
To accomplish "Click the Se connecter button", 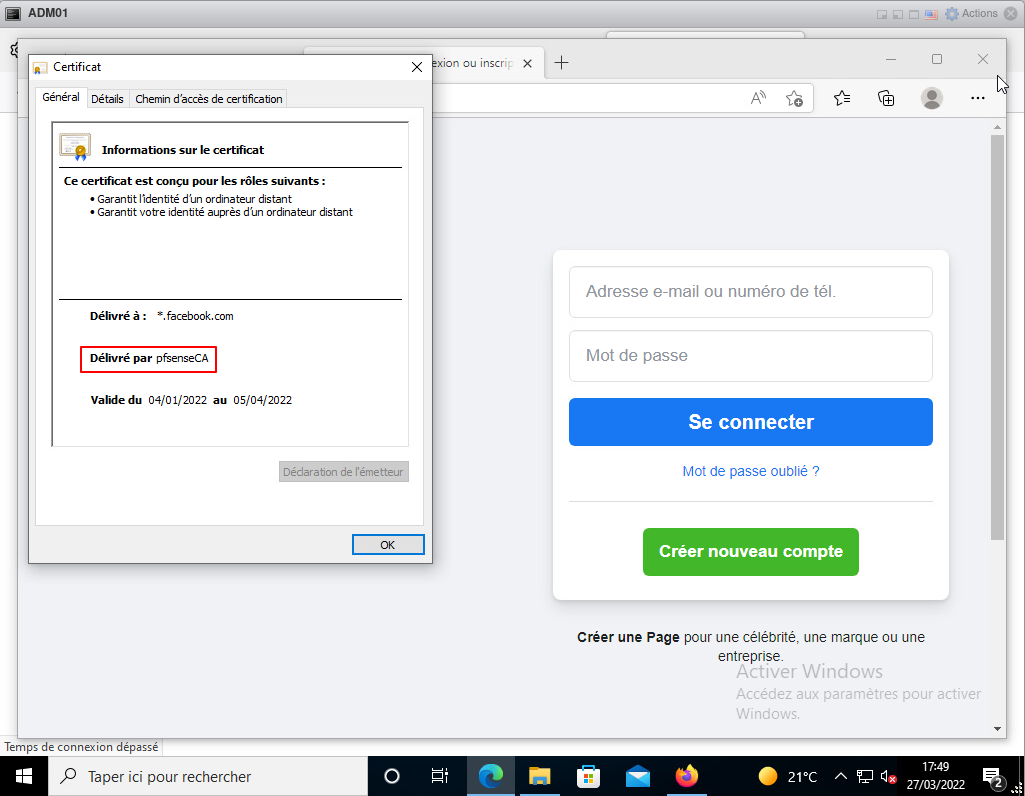I will pos(750,422).
